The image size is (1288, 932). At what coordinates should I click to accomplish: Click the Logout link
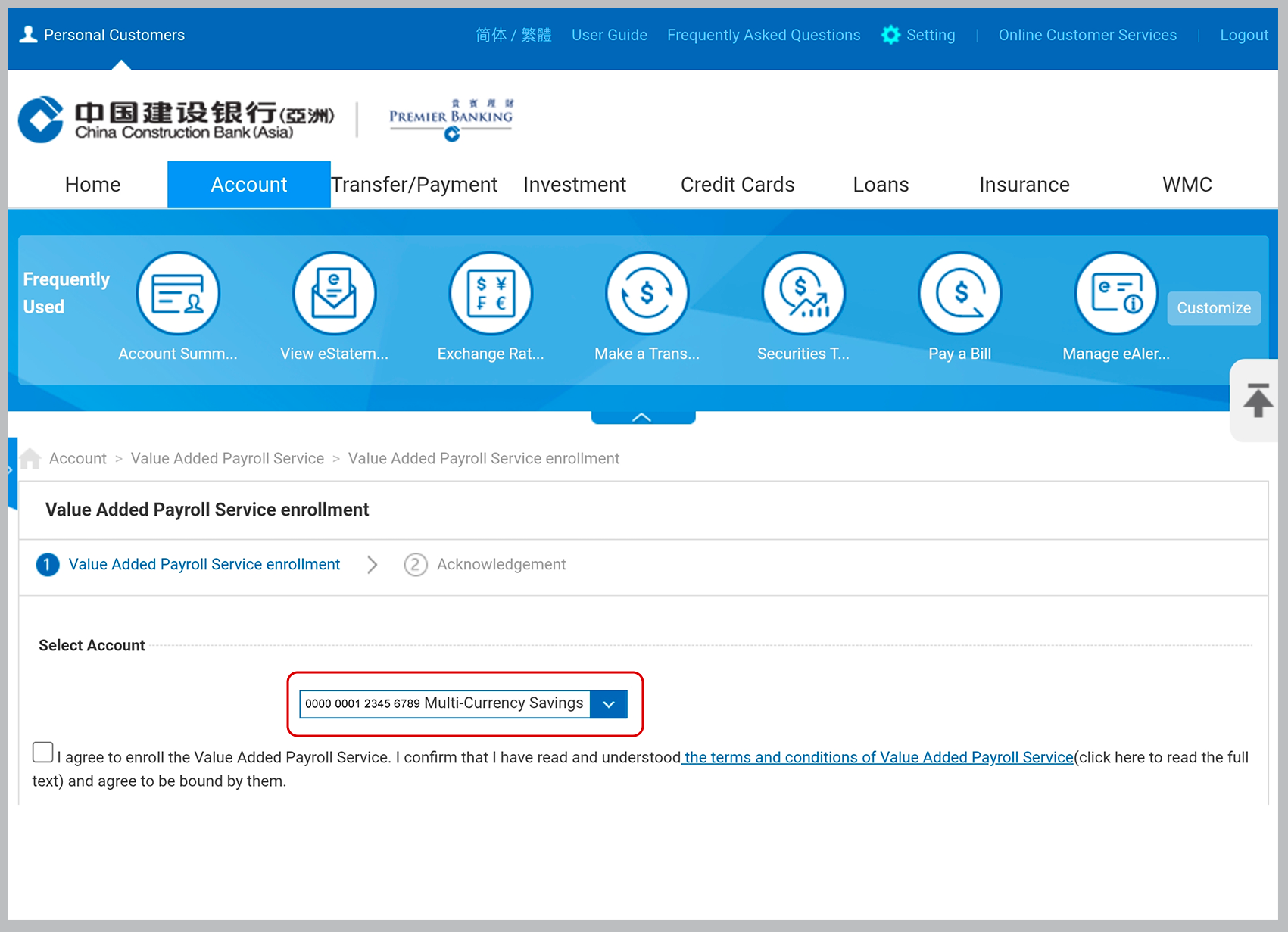pyautogui.click(x=1243, y=35)
